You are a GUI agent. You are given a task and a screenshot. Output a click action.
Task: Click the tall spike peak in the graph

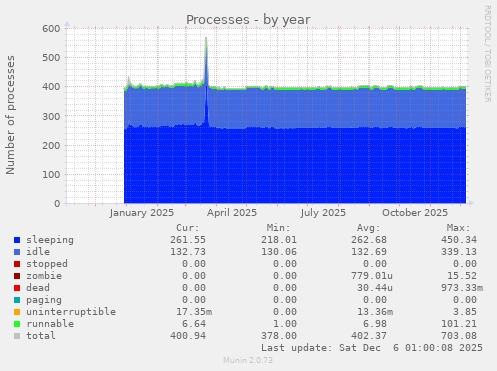tap(206, 39)
